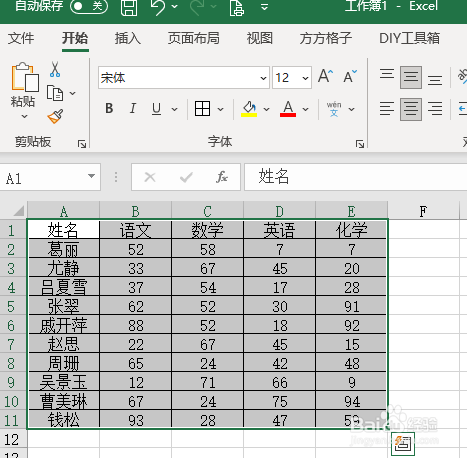
Task: Select column D header
Action: [x=279, y=211]
